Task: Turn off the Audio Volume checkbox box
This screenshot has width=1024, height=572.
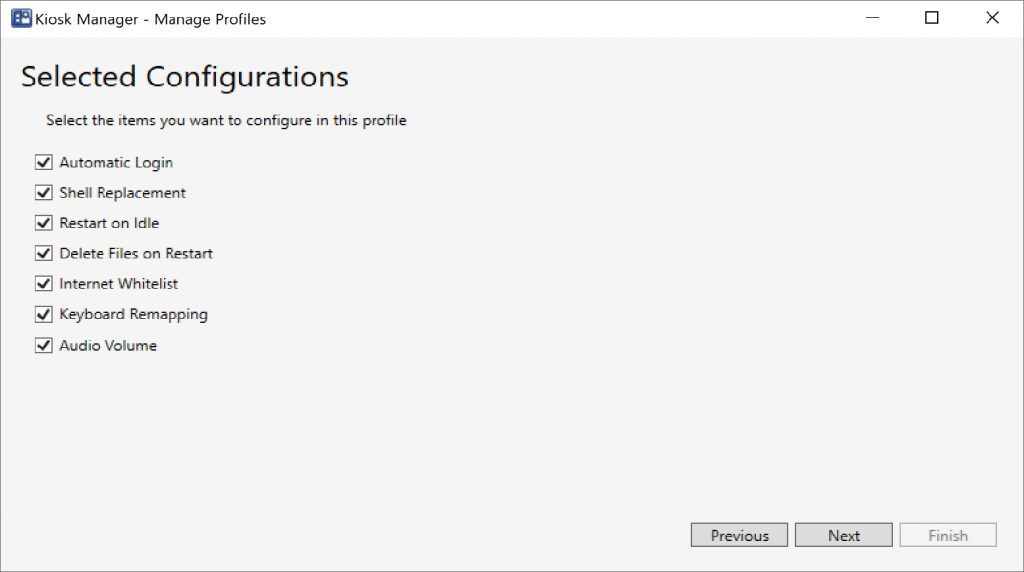Action: click(x=43, y=345)
